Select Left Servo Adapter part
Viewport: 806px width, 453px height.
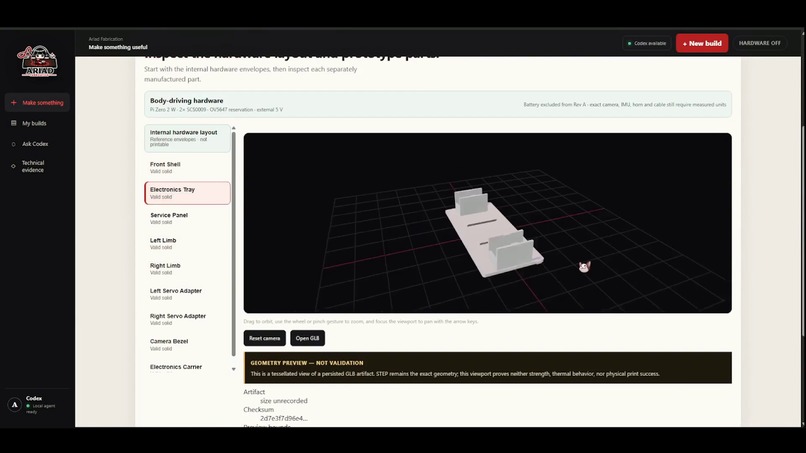point(187,294)
